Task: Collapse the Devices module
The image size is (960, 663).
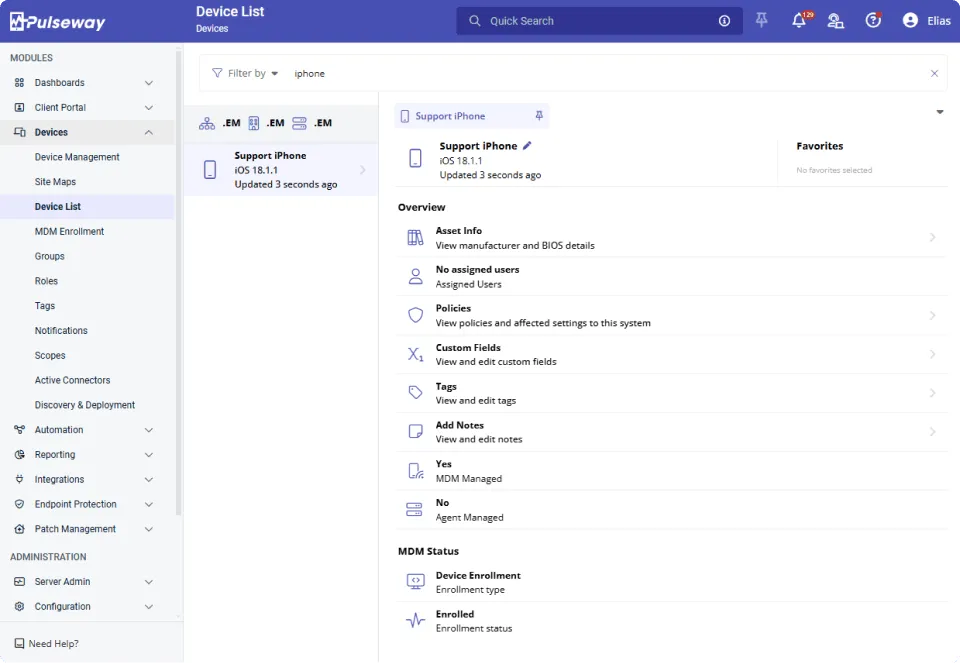Action: [x=149, y=132]
